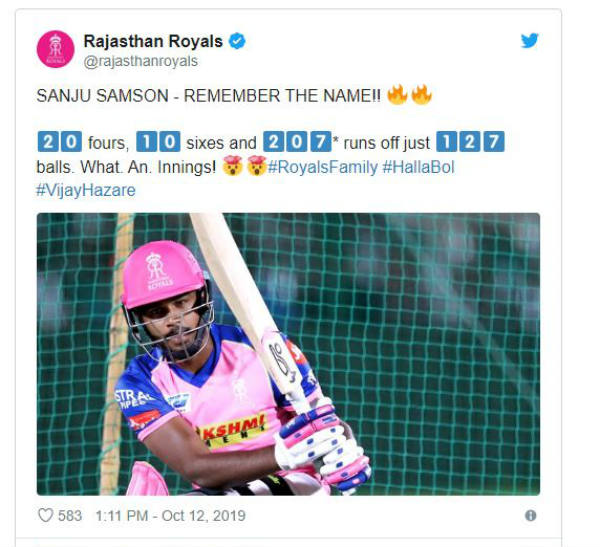The height and width of the screenshot is (547, 600).
Task: Click the keycap digits 207 runs
Action: 297,142
